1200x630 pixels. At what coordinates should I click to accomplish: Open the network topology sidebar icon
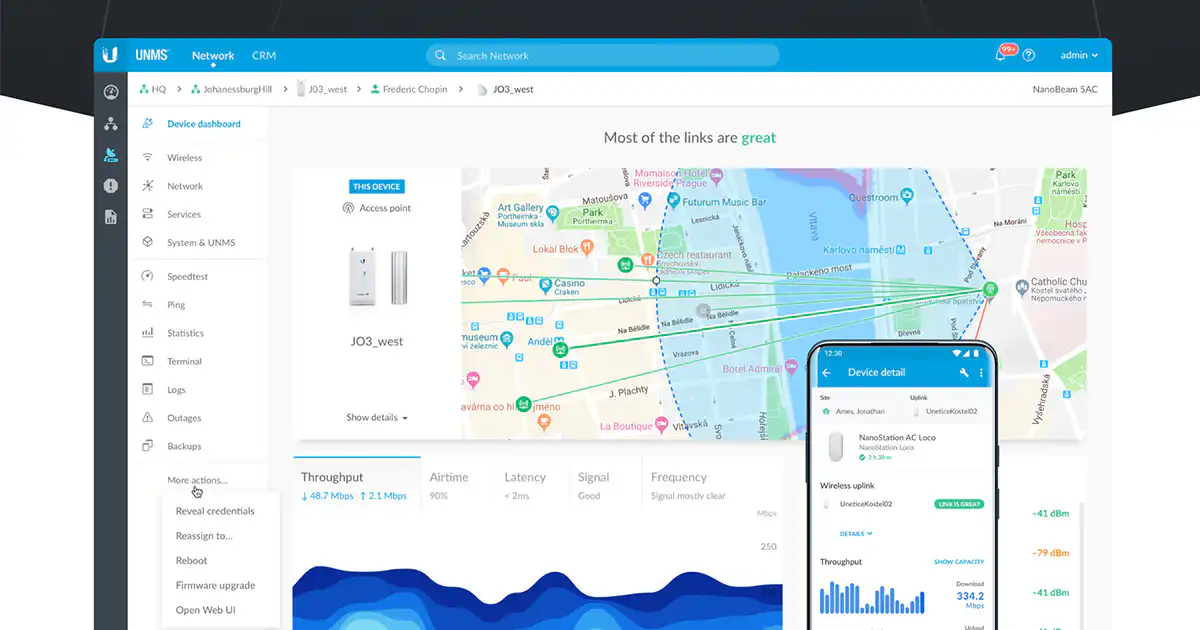tap(111, 124)
